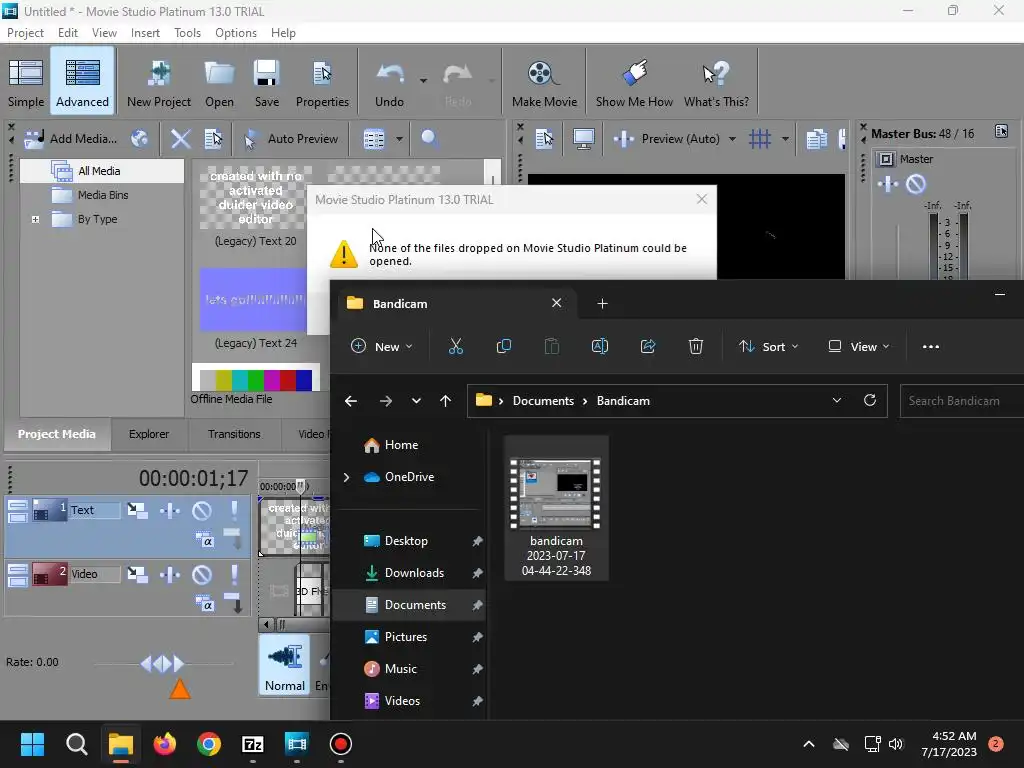The image size is (1024, 768).
Task: Open Preview (Auto) quality dropdown
Action: (731, 138)
